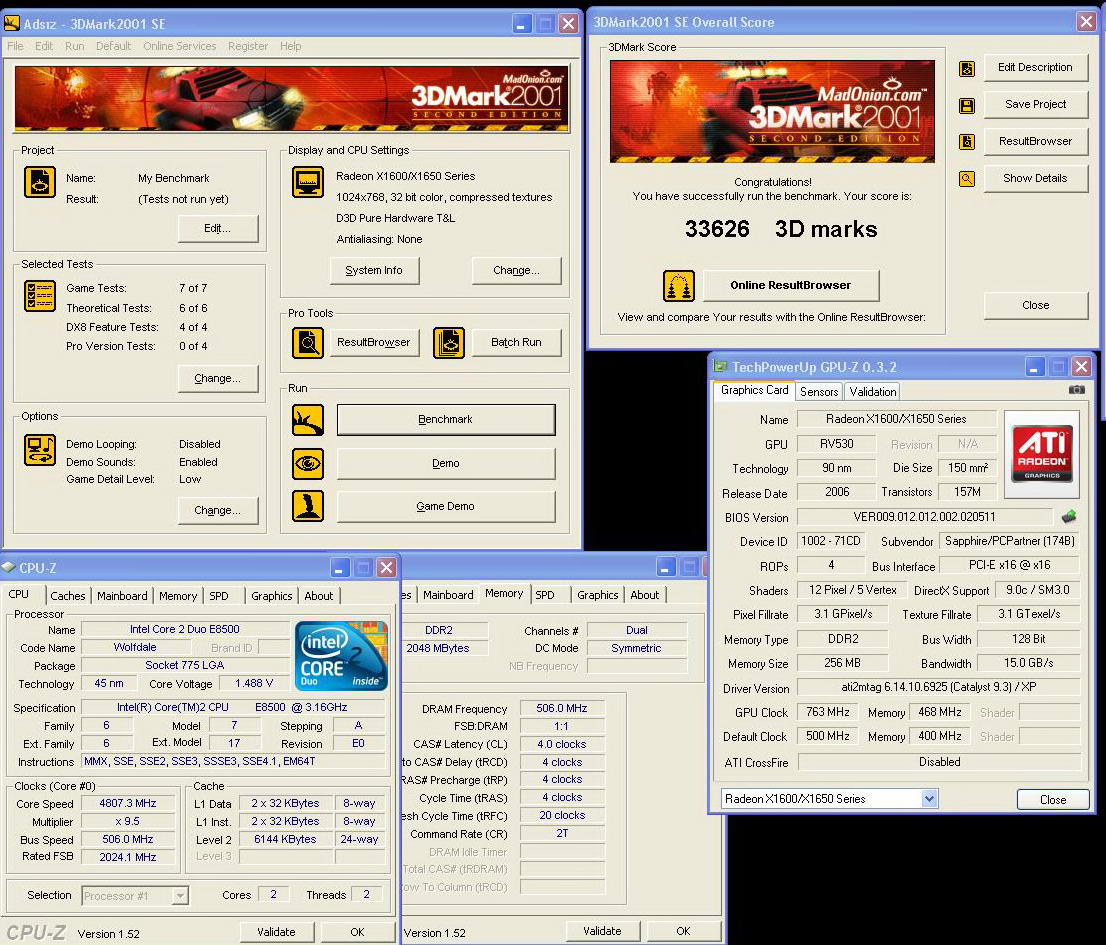Image resolution: width=1106 pixels, height=945 pixels.
Task: Click the Online ResultBrowser button
Action: [791, 285]
